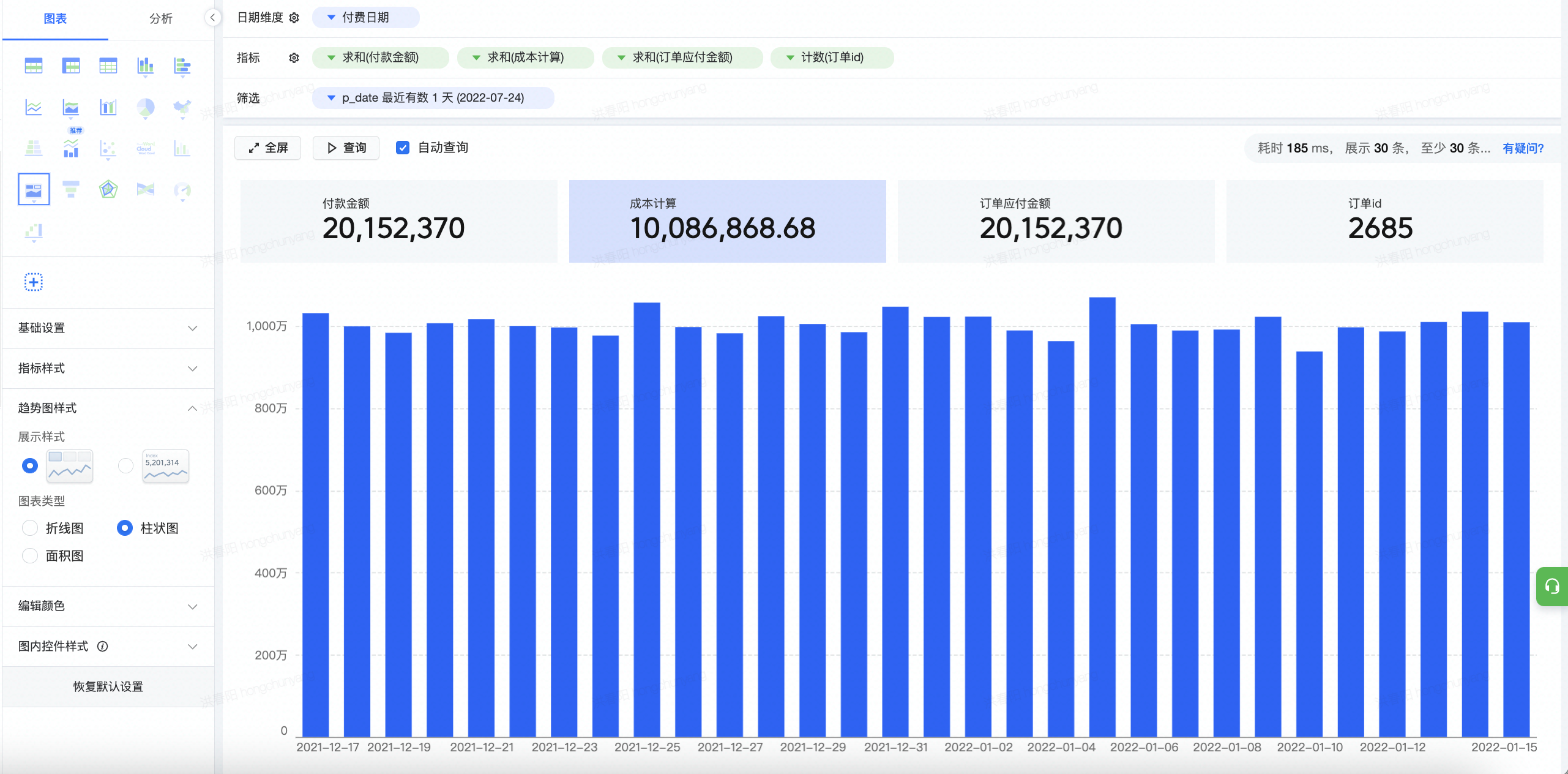Image resolution: width=1568 pixels, height=774 pixels.
Task: Choose 折线图 chart type radio
Action: click(29, 528)
